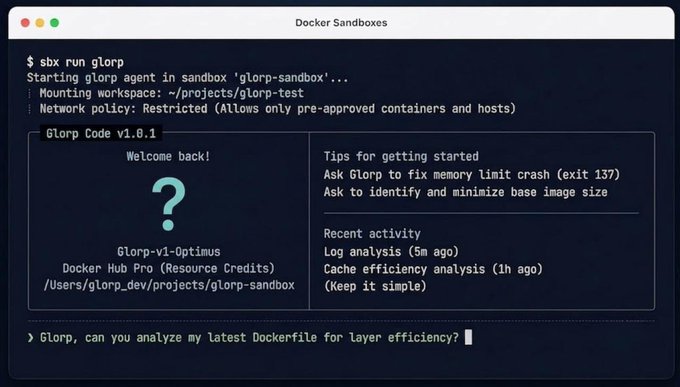Click the 'fix memory limit crash (exit 137)' tip

point(472,174)
